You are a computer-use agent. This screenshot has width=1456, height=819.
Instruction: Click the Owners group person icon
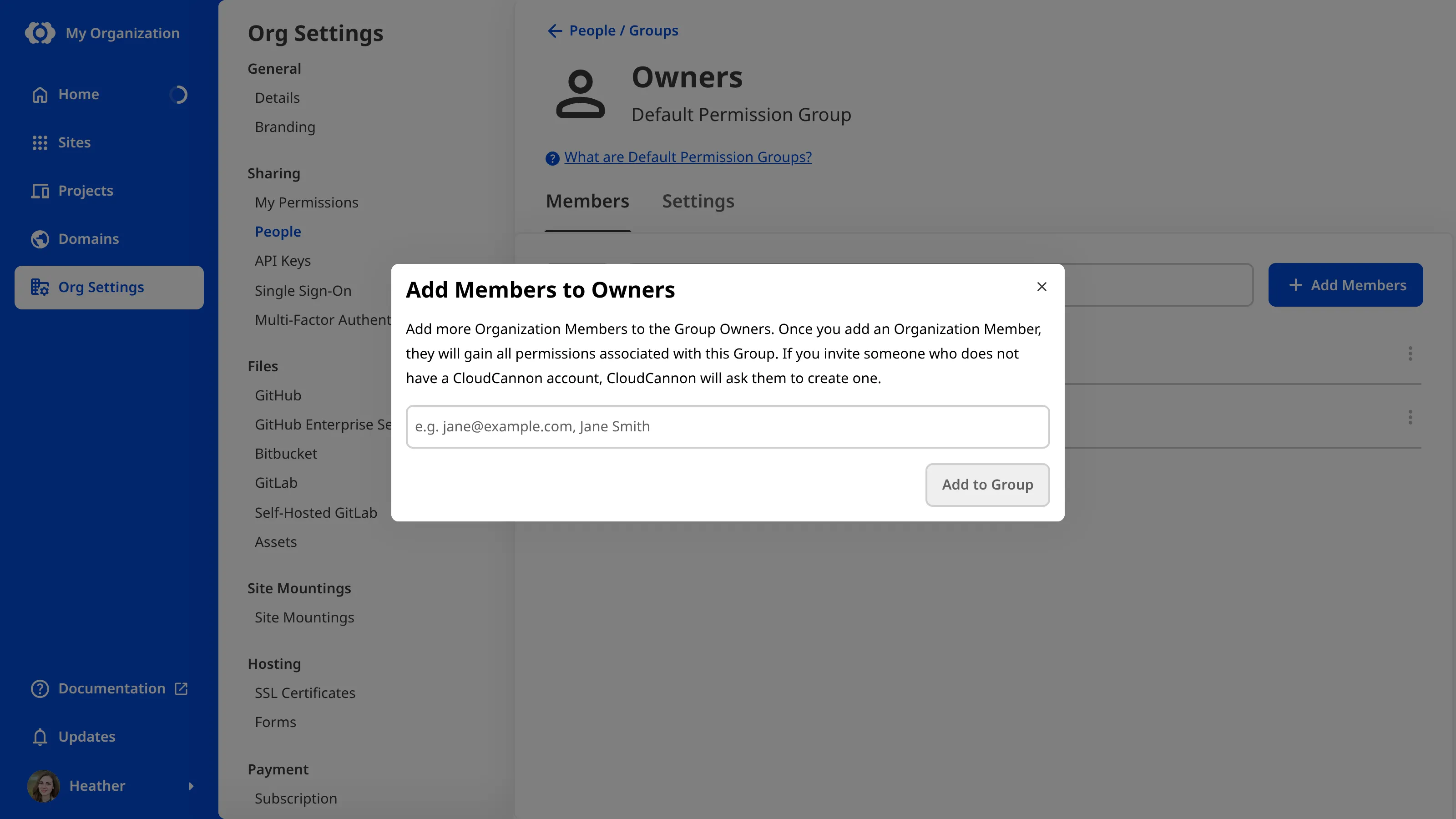pyautogui.click(x=581, y=94)
